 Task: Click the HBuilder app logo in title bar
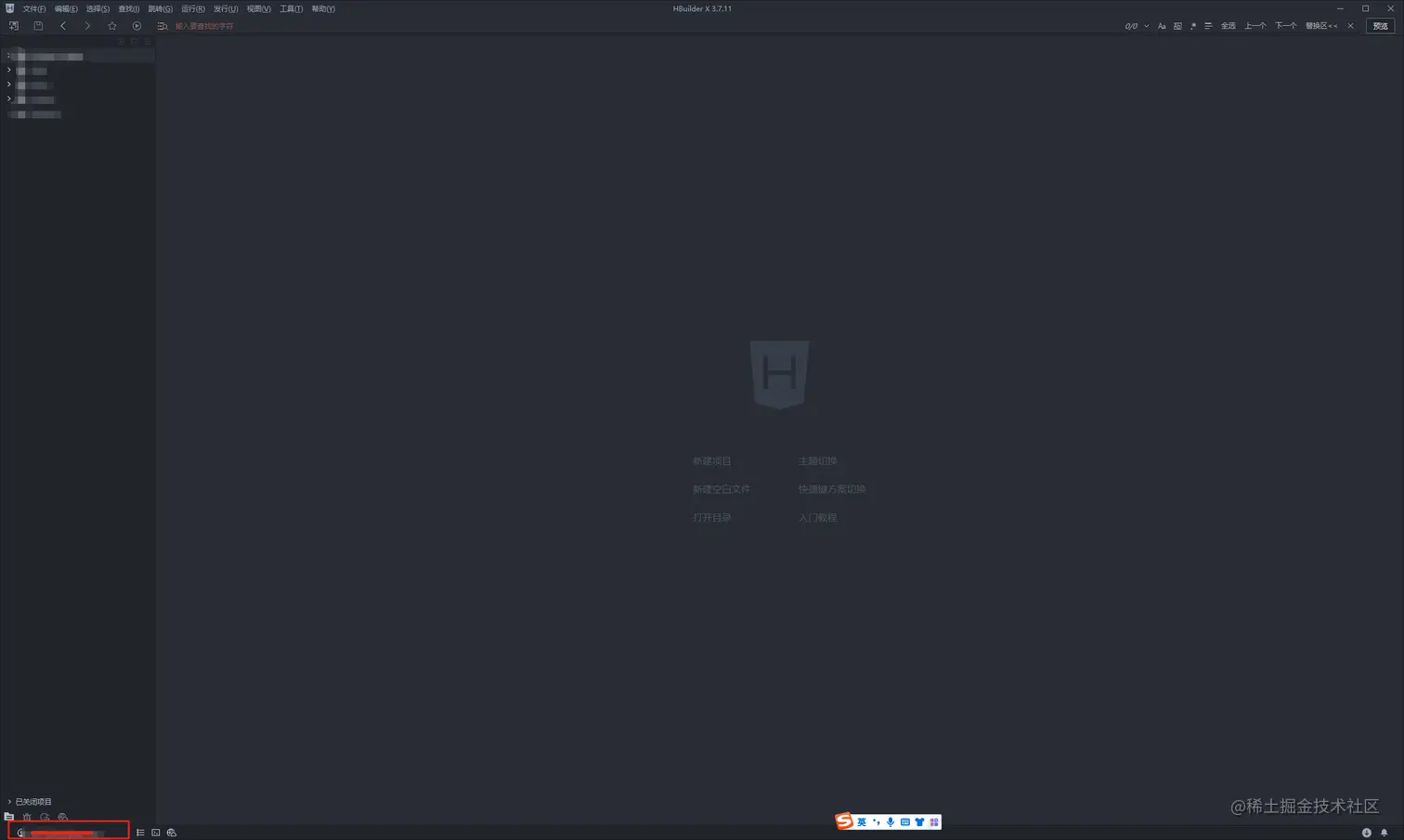[x=9, y=8]
